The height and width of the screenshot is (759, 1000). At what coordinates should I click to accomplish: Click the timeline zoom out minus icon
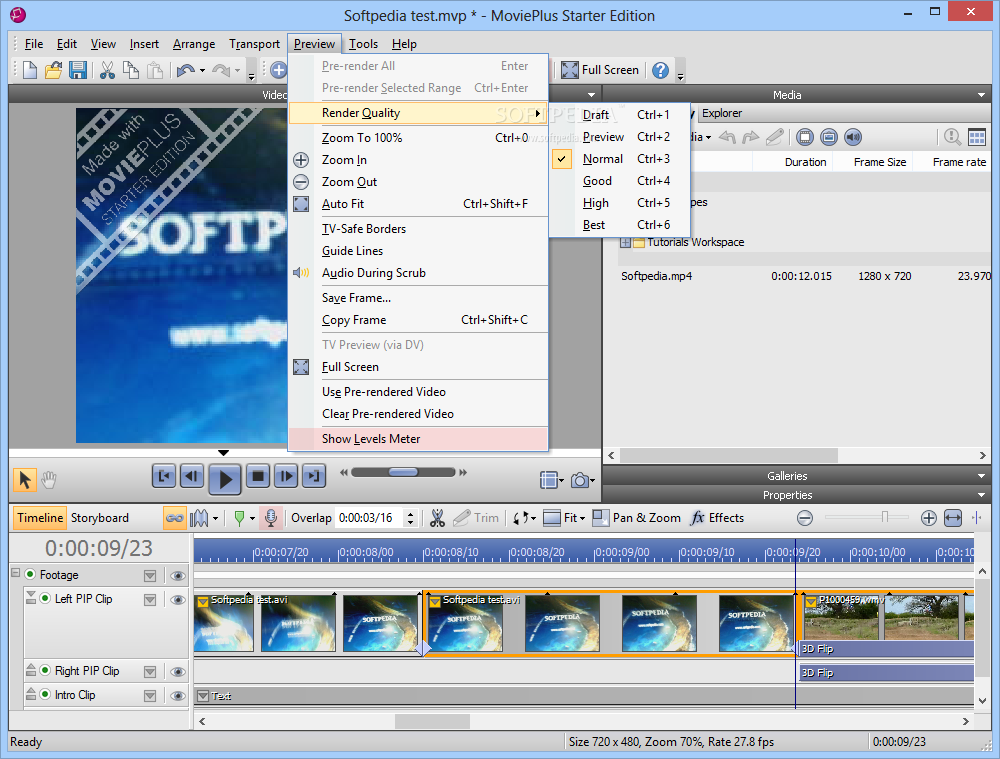[805, 518]
